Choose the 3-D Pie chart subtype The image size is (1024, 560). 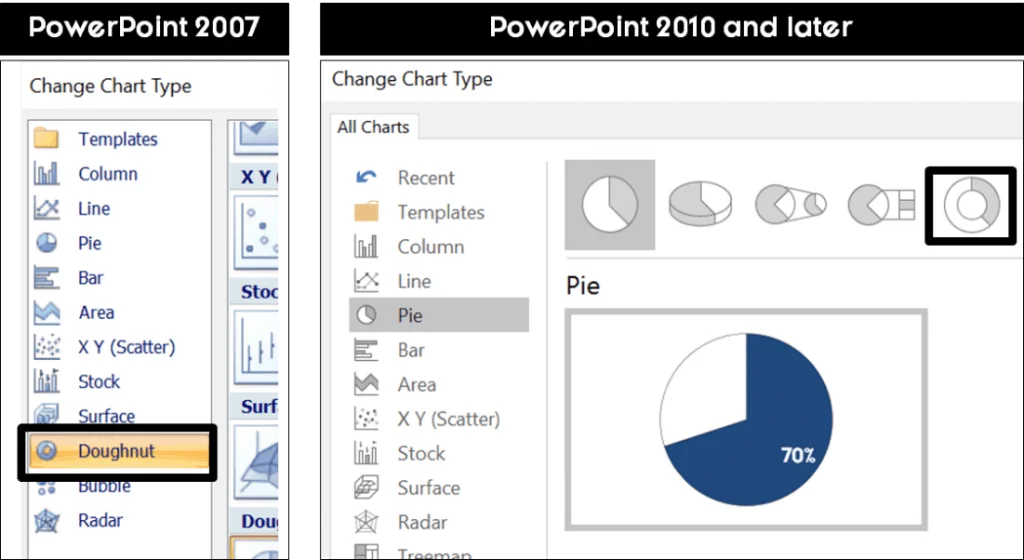pyautogui.click(x=700, y=204)
